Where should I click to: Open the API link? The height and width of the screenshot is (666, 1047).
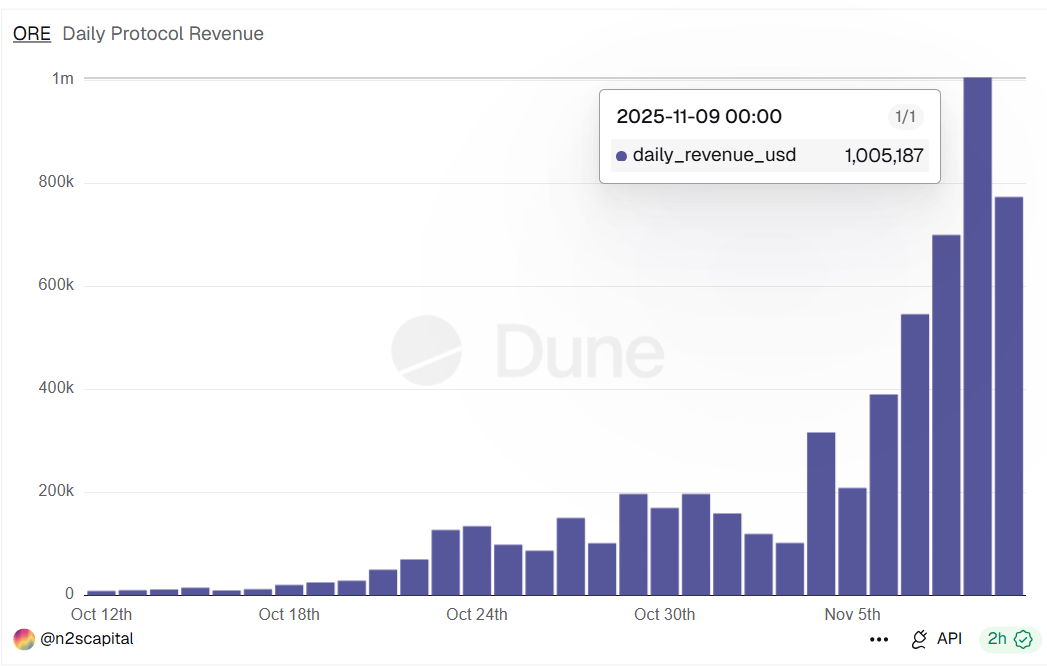[x=949, y=639]
